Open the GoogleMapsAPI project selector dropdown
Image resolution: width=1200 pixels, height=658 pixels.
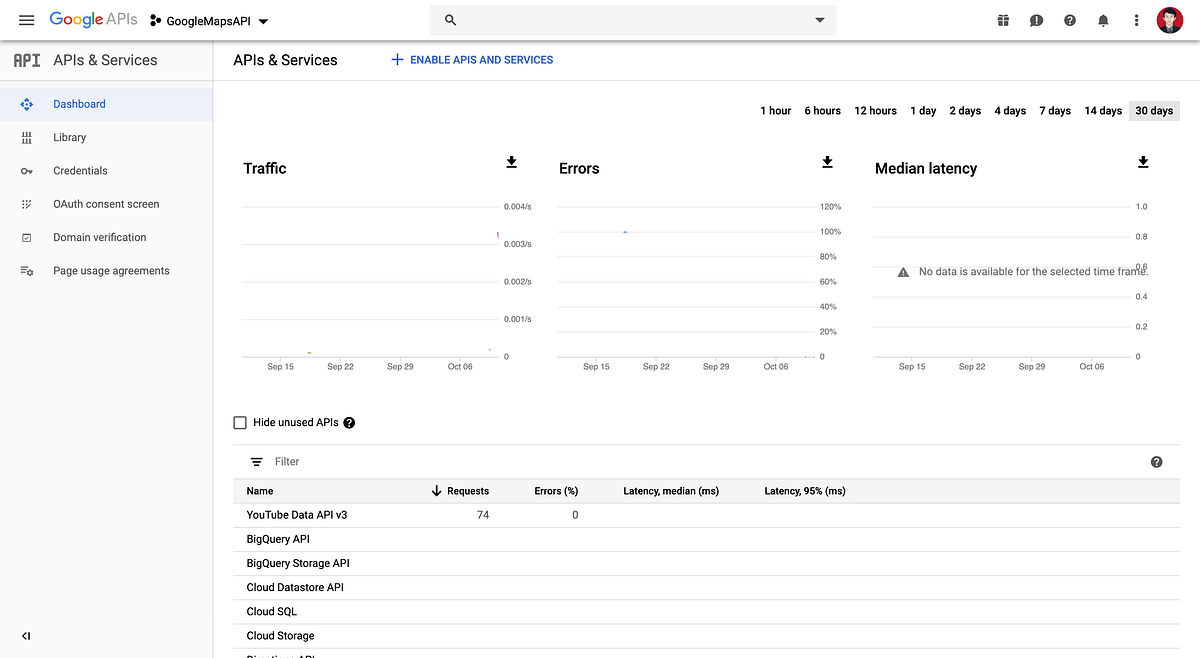(209, 20)
